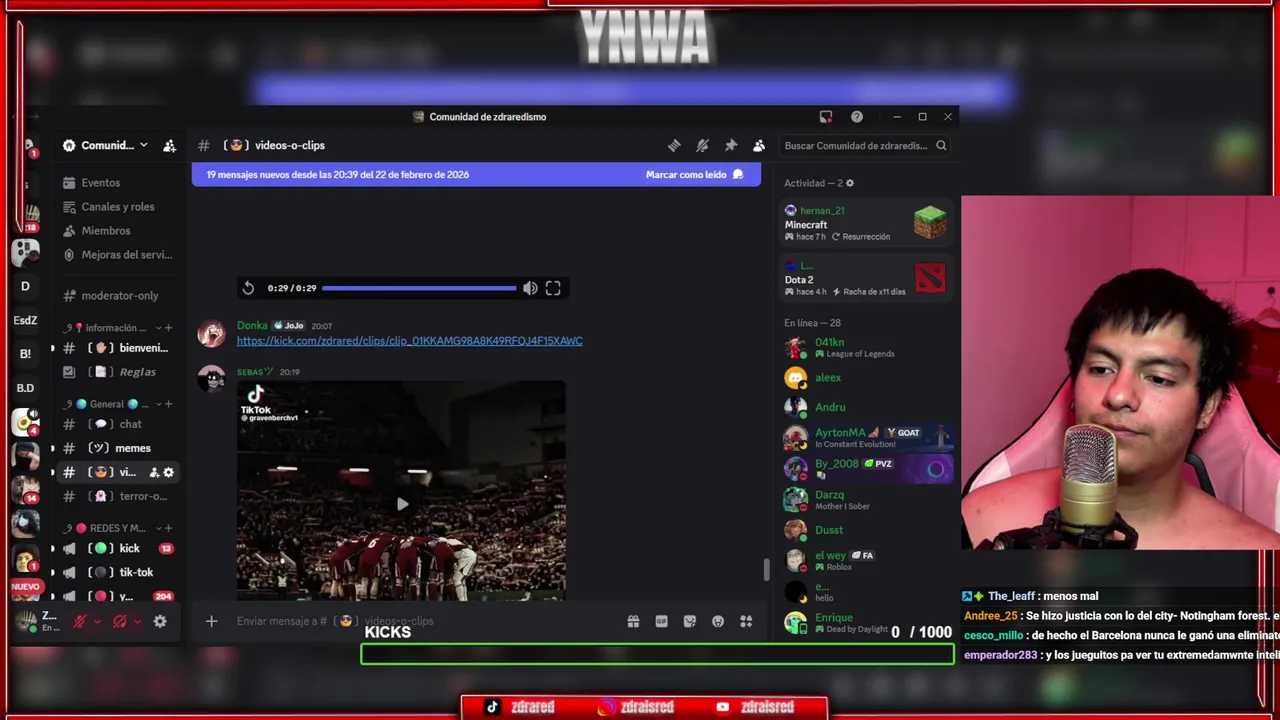Edit videos-o-clips channel via gear icon

tap(168, 472)
